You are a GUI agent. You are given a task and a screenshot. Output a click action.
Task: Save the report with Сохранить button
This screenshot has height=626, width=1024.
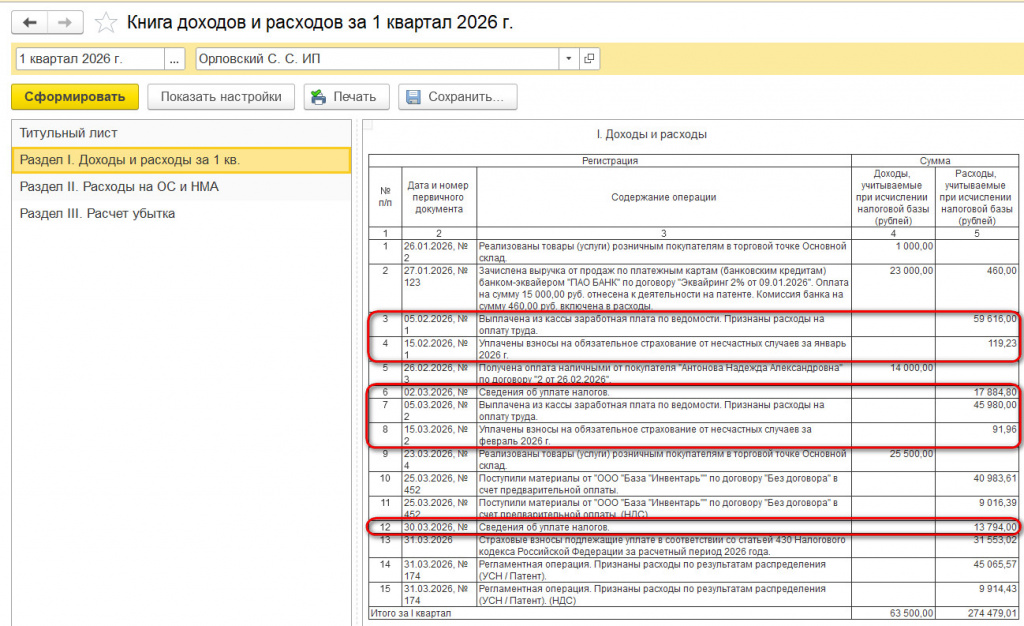tap(458, 97)
